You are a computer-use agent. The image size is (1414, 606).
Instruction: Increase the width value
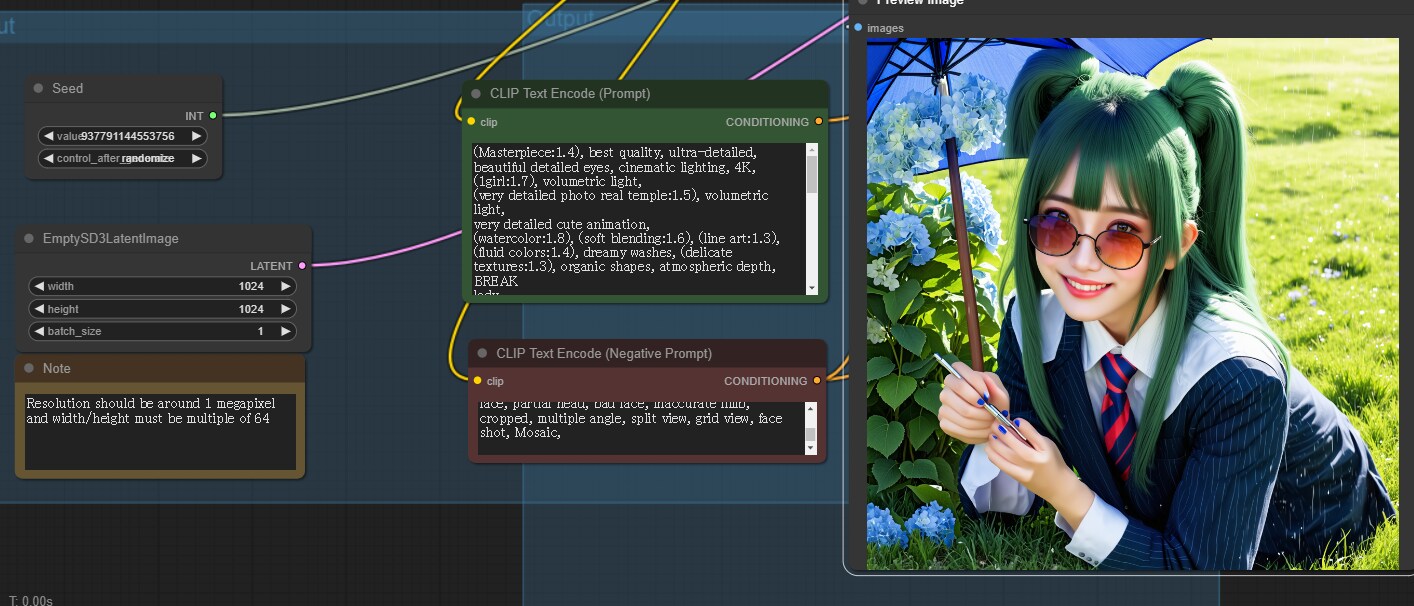pos(285,286)
